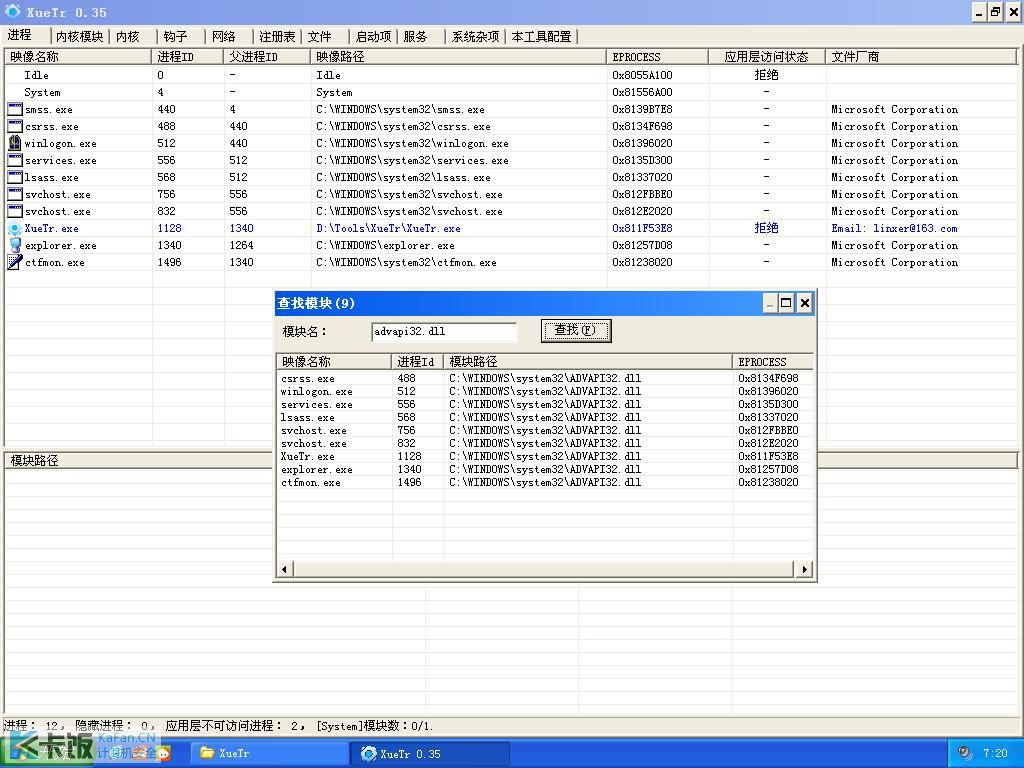Screen dimensions: 1024x768
Task: Click the winlogon.exe process icon
Action: (x=14, y=143)
